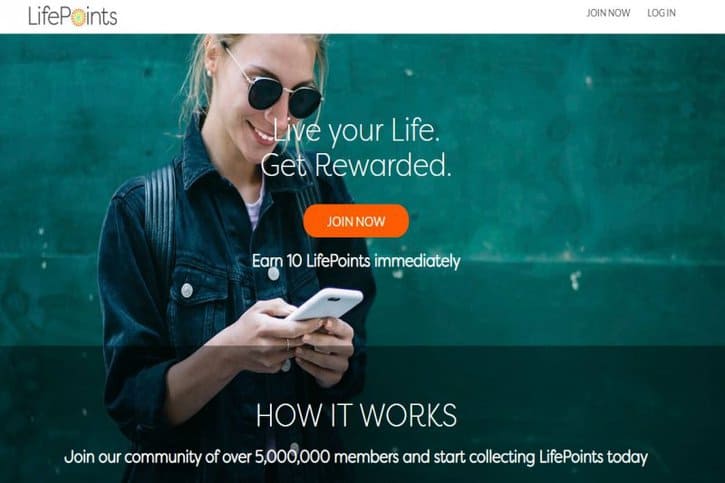The height and width of the screenshot is (483, 725).
Task: Click the "Live your Life." headline
Action: [x=356, y=130]
